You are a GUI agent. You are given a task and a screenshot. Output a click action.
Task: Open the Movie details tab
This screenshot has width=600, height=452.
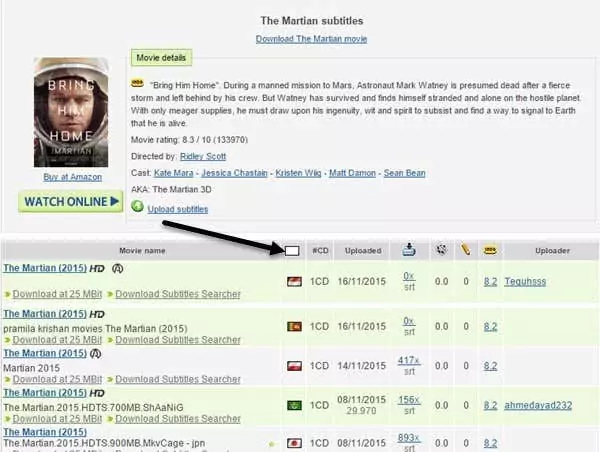160,59
